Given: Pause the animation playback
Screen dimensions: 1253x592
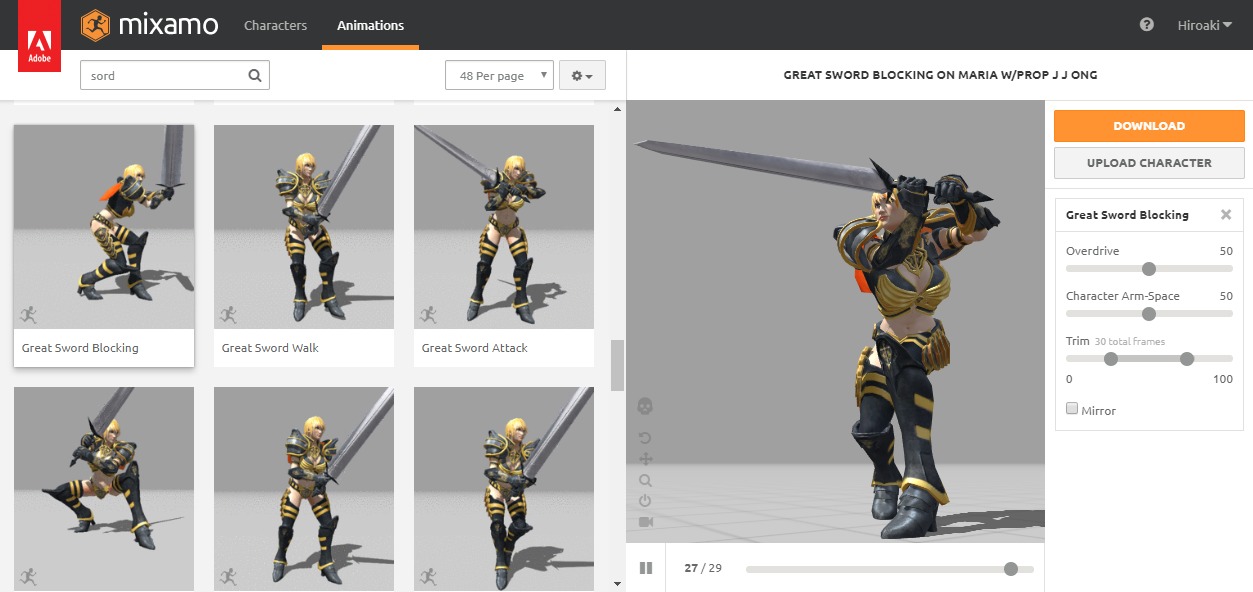Looking at the screenshot, I should pos(646,568).
